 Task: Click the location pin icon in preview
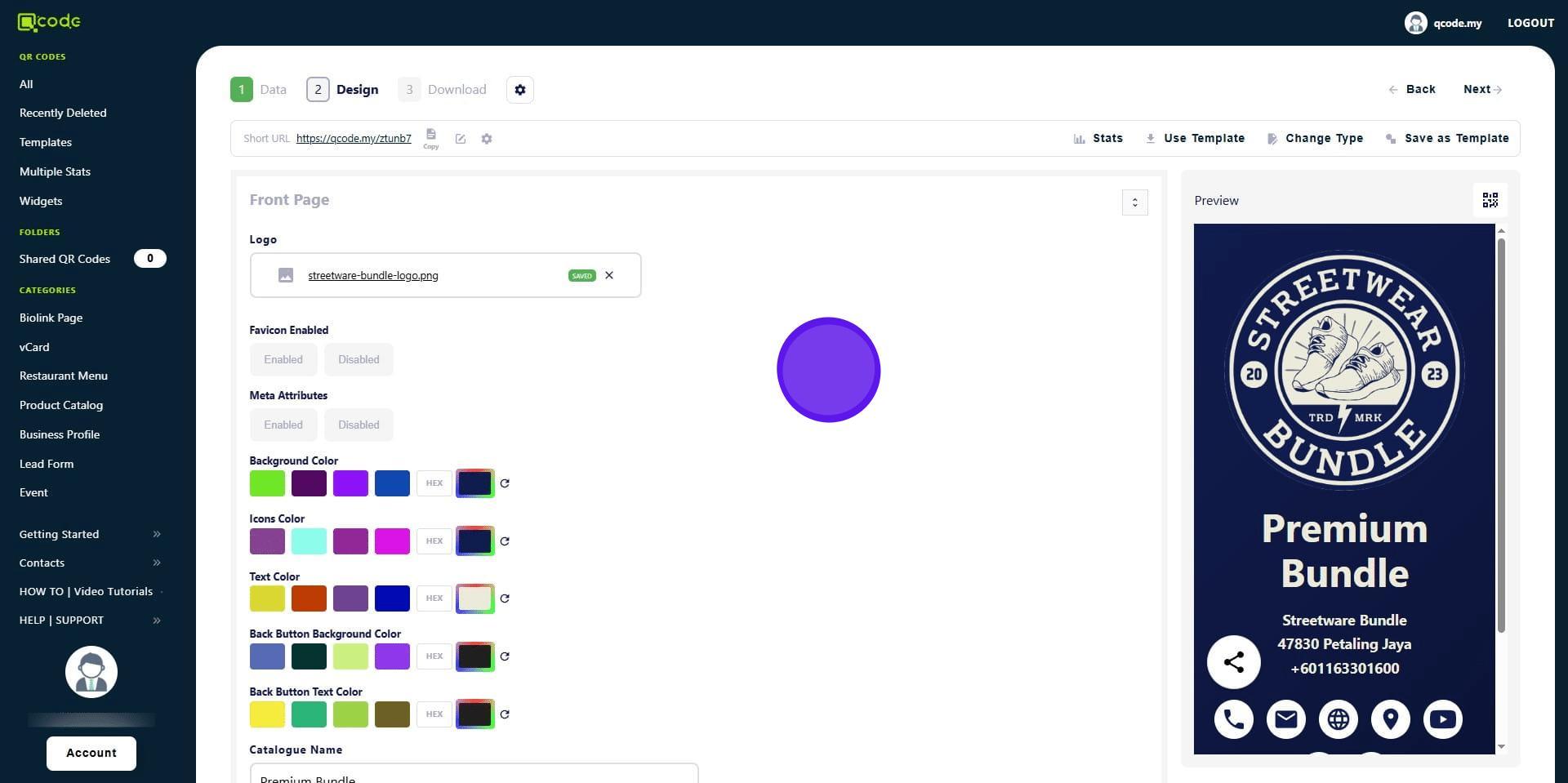(x=1390, y=719)
